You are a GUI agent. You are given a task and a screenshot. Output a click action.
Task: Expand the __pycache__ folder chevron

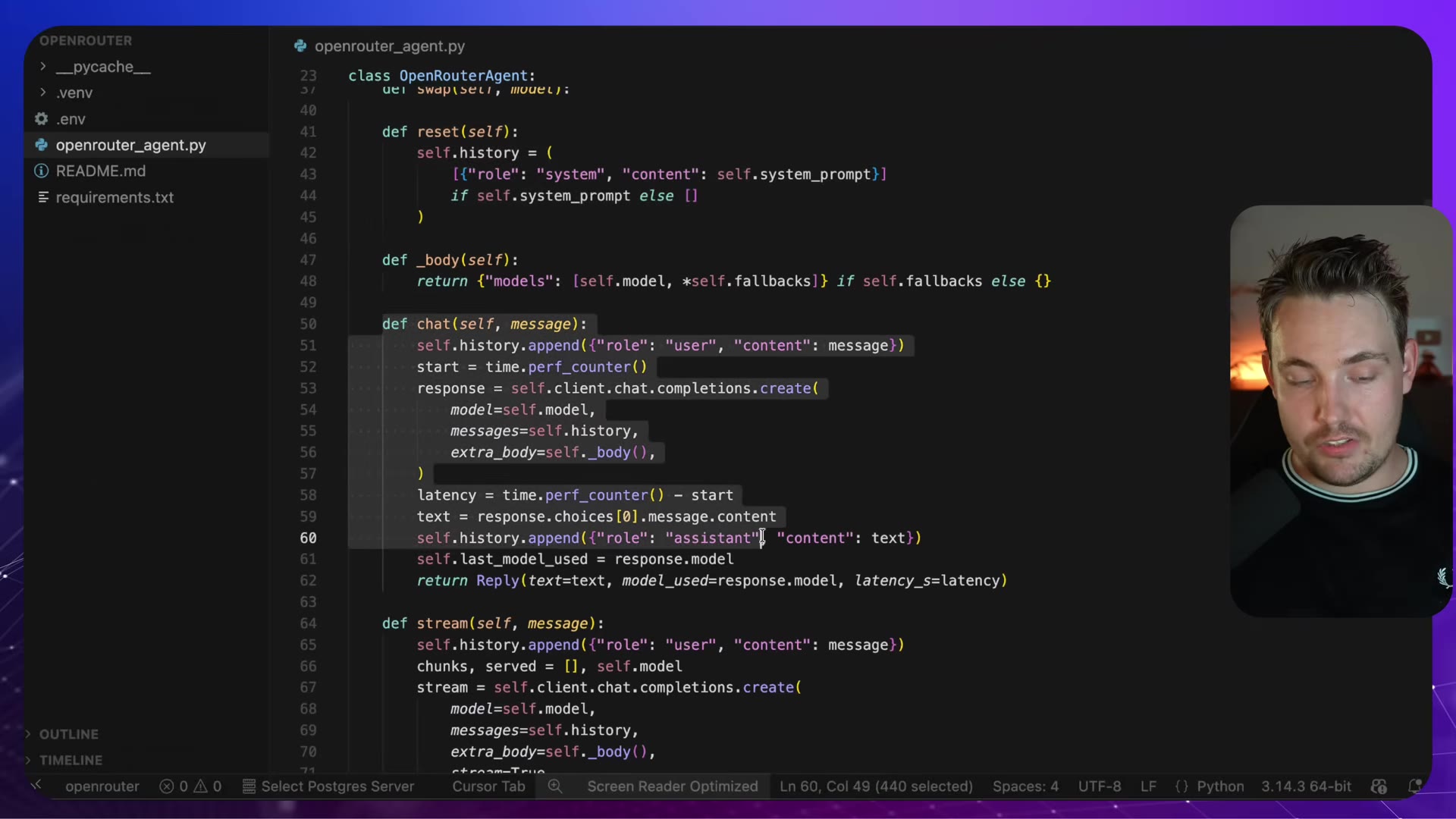coord(42,67)
